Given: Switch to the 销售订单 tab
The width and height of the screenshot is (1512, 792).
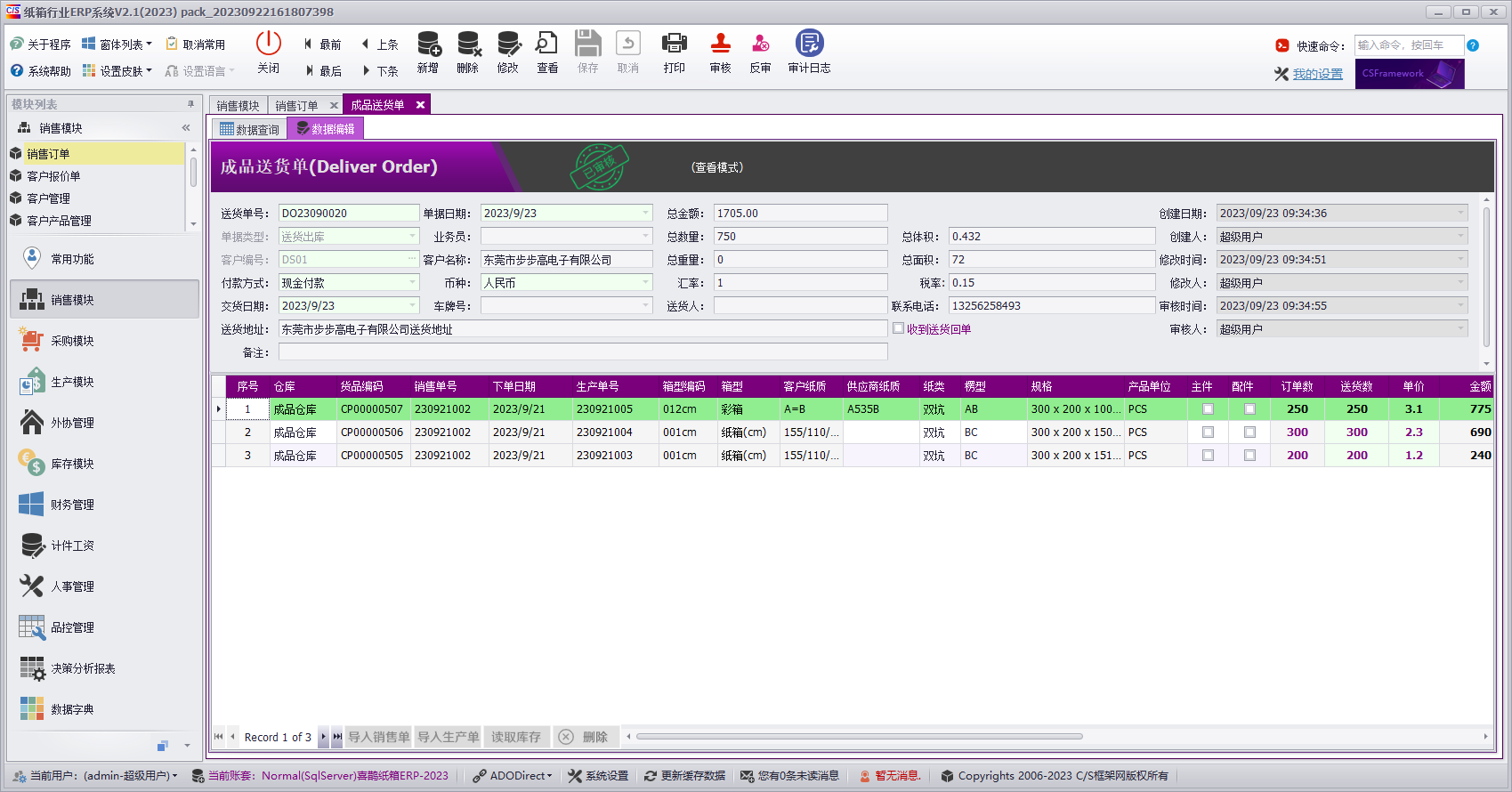Looking at the screenshot, I should click(296, 105).
